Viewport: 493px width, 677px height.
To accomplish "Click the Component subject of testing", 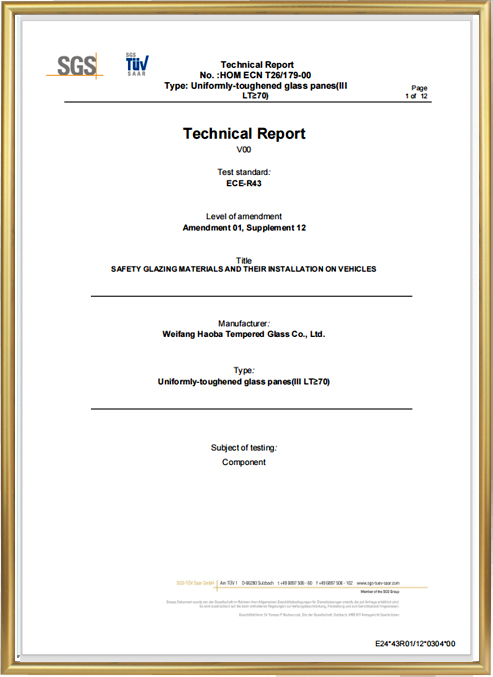I will coord(244,462).
